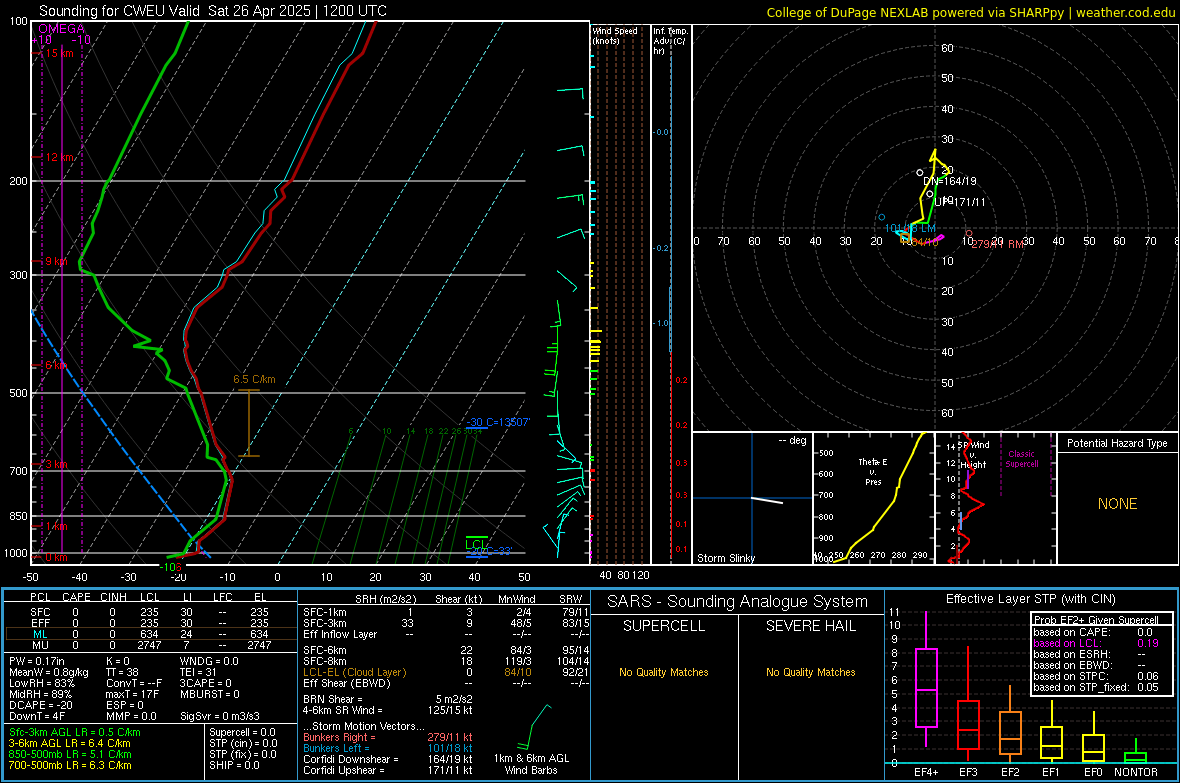The height and width of the screenshot is (783, 1180).
Task: Click the TEI = 31 value
Action: 198,672
